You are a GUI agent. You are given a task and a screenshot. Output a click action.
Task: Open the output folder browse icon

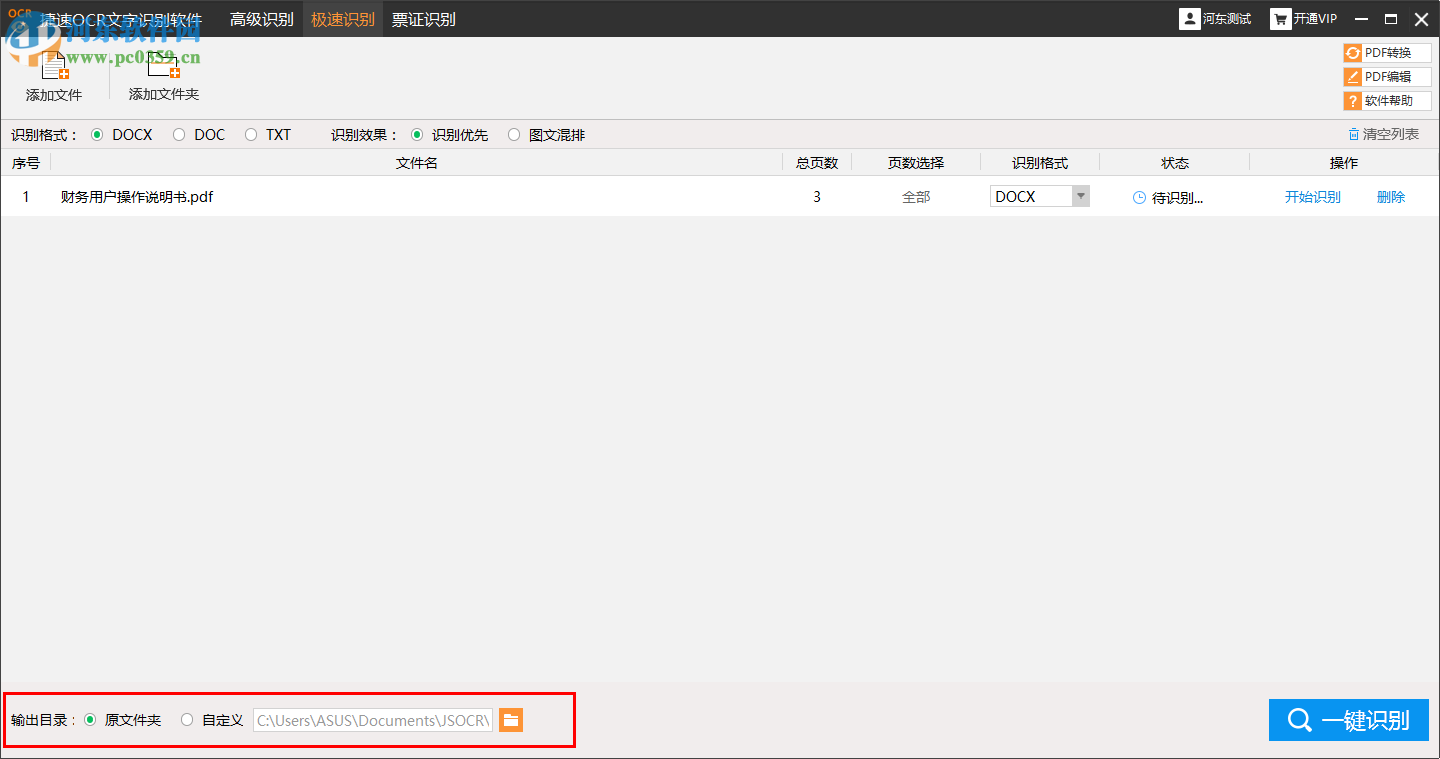511,719
